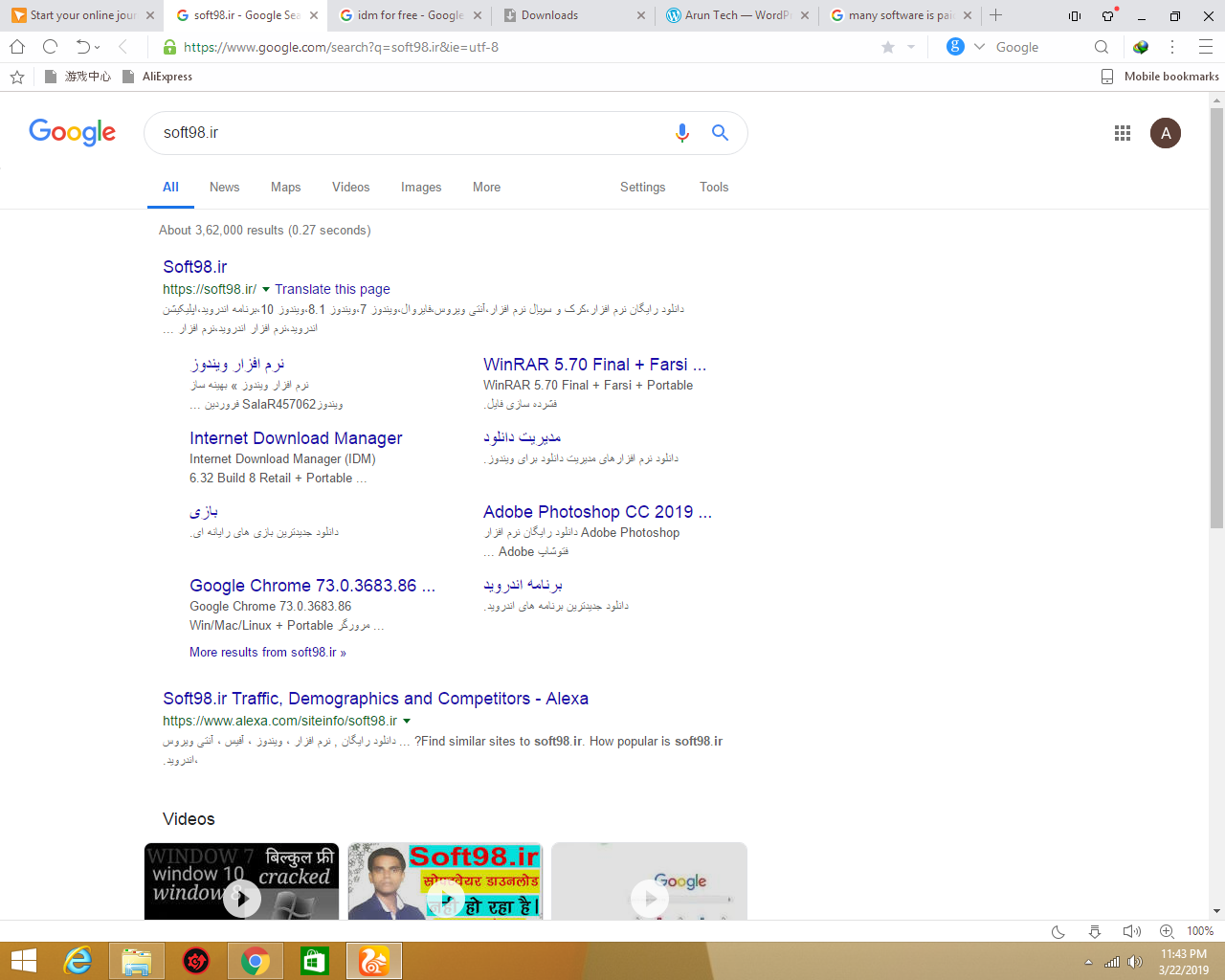The image size is (1225, 980).
Task: Open the Internet Download Manager link
Action: point(296,438)
